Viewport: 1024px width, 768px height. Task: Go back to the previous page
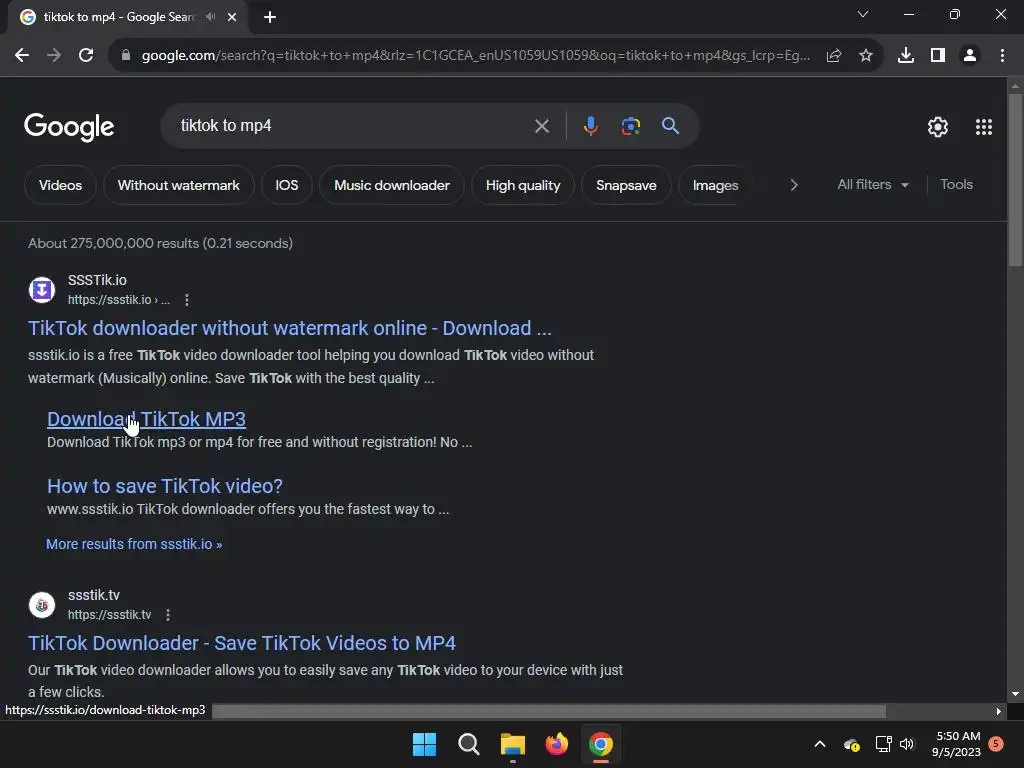click(22, 56)
